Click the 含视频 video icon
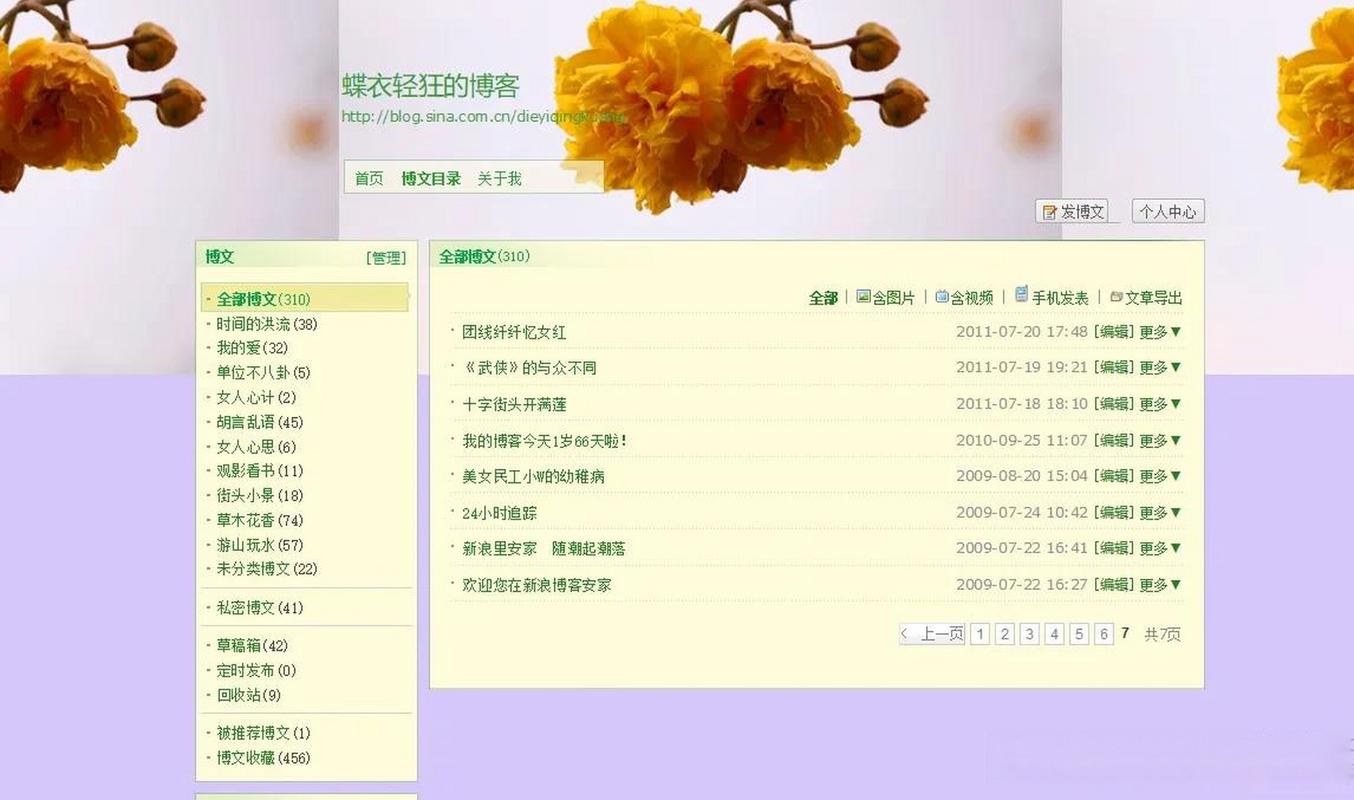 coord(942,296)
